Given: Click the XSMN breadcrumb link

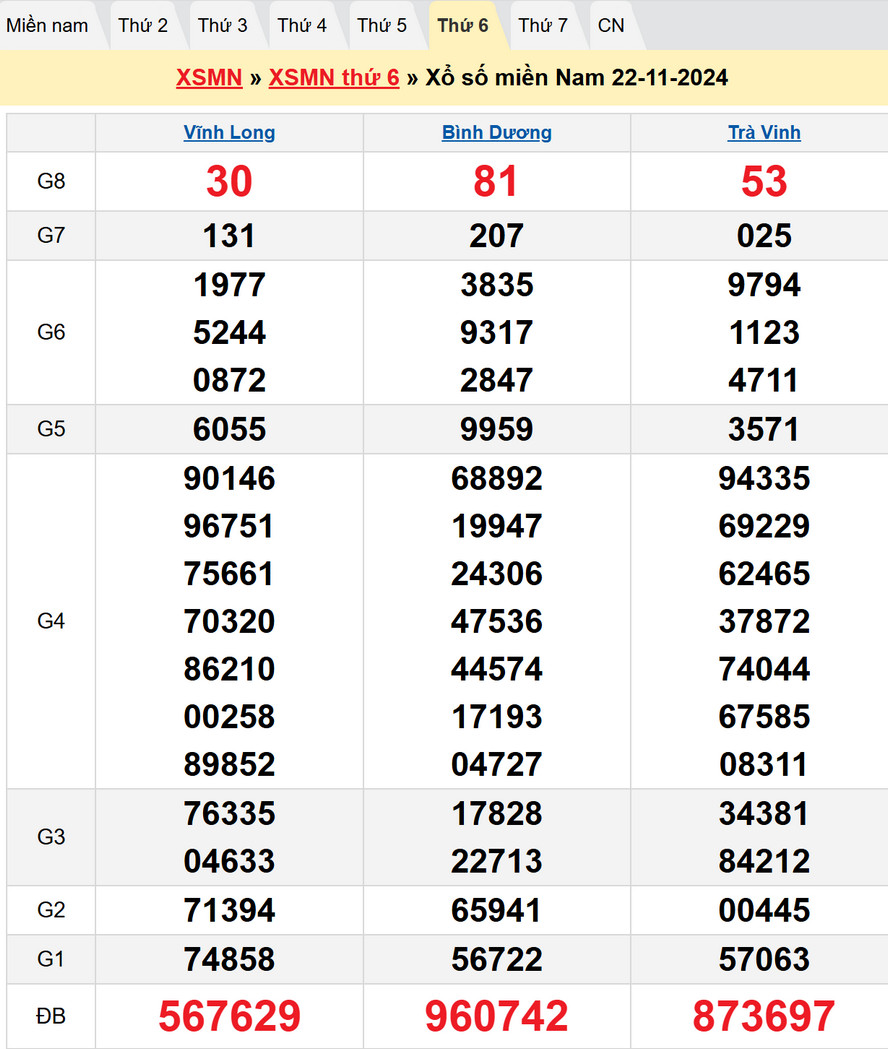Looking at the screenshot, I should tap(209, 78).
